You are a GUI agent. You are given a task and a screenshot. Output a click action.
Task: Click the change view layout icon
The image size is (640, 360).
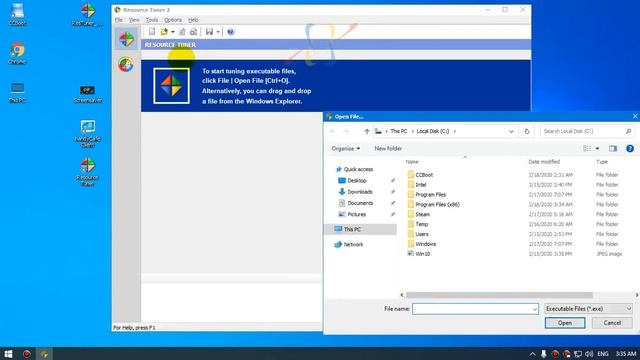[x=587, y=149]
